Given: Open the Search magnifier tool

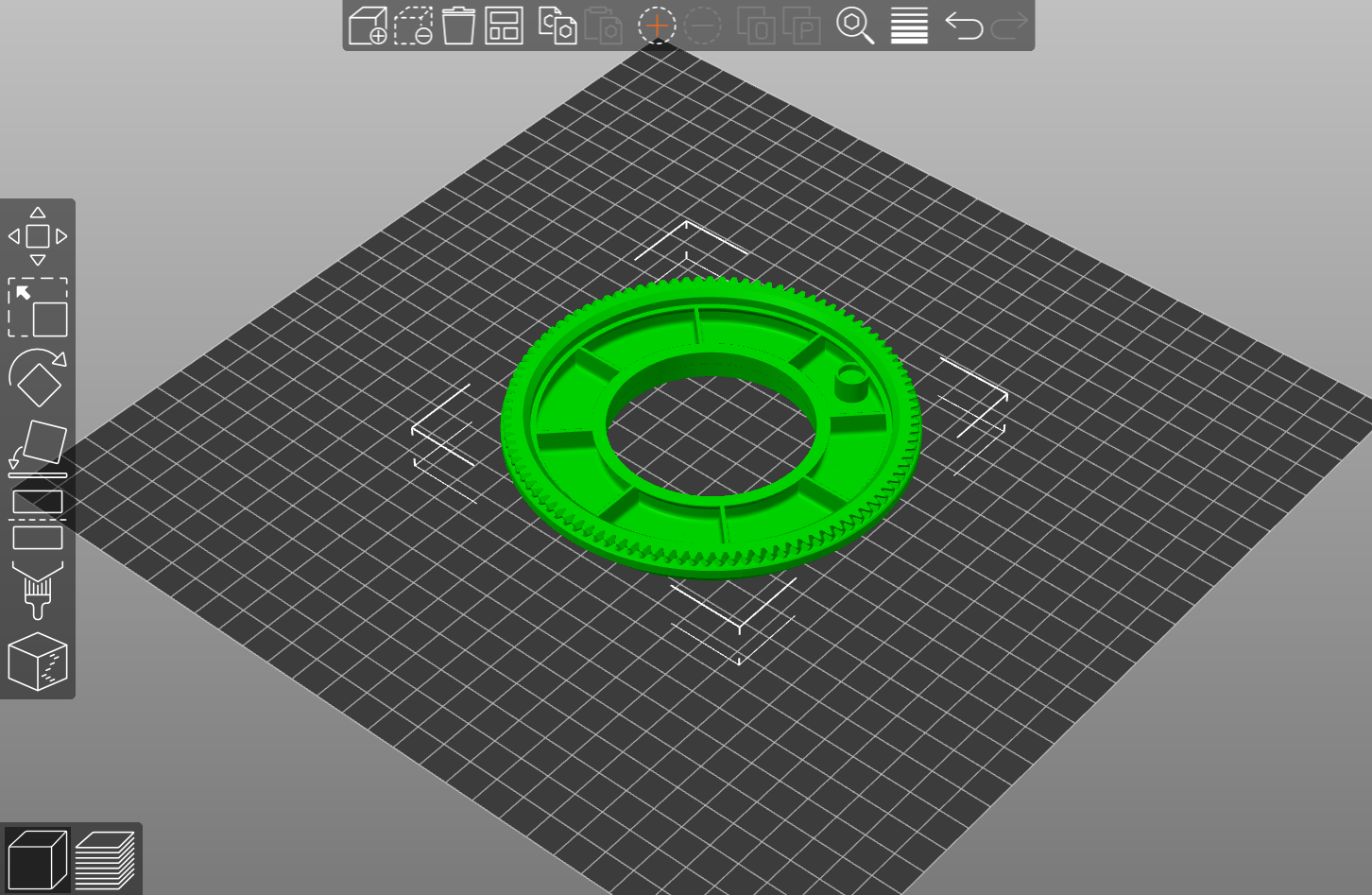Looking at the screenshot, I should click(x=855, y=26).
